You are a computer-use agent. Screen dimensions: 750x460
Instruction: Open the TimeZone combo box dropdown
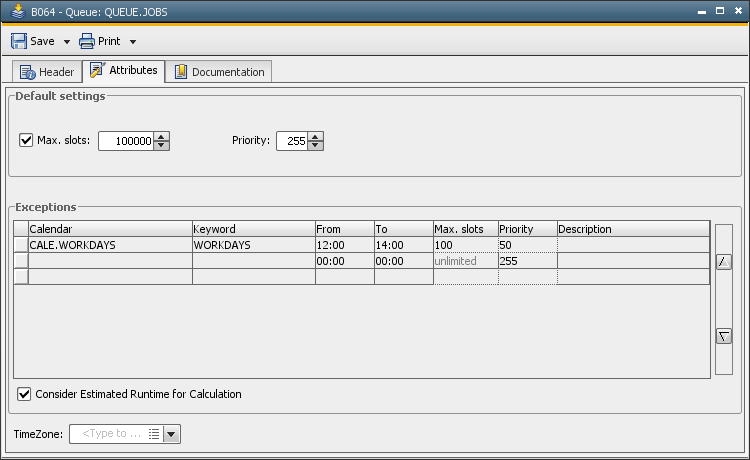(x=171, y=434)
